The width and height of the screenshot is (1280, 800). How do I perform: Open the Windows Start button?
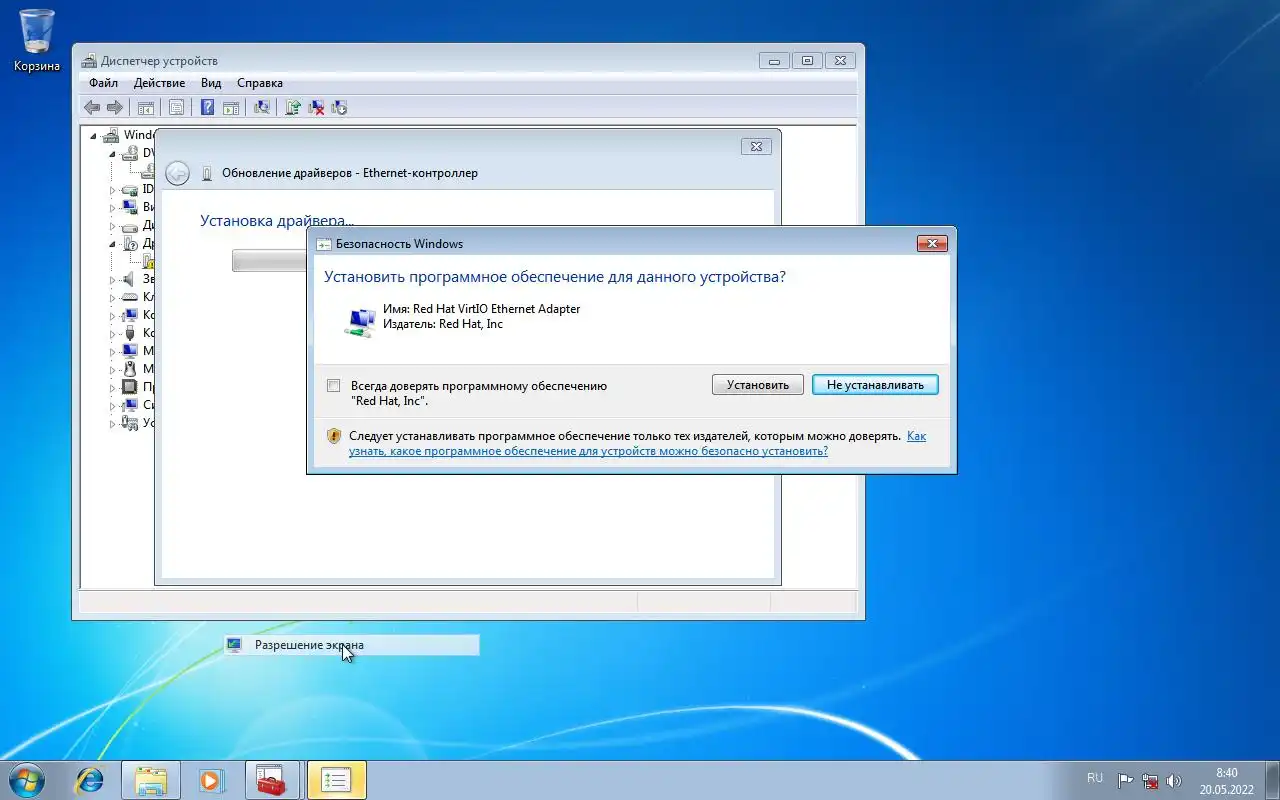(25, 779)
